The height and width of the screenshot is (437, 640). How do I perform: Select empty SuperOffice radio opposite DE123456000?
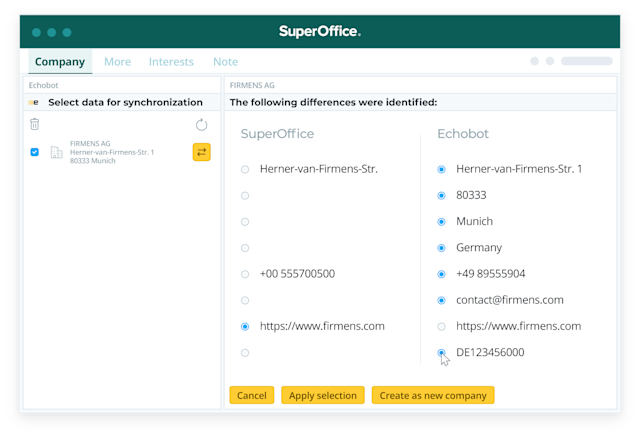[245, 353]
